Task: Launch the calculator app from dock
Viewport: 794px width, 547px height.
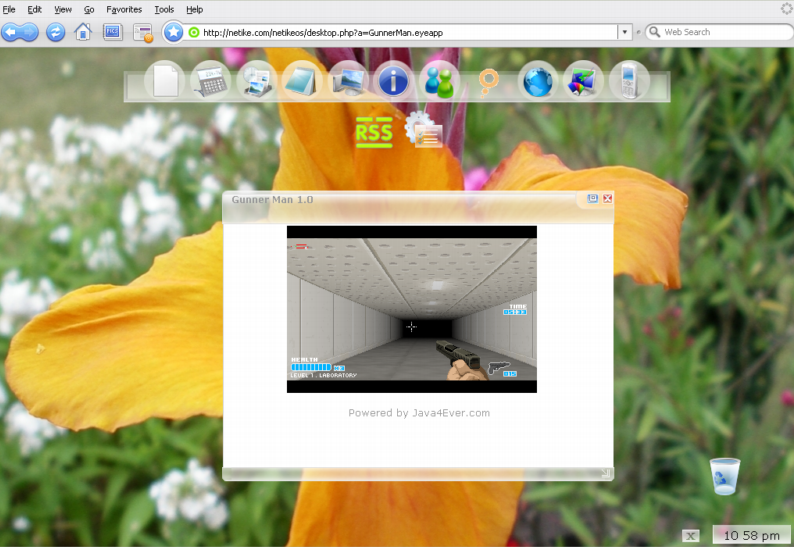Action: pos(210,81)
